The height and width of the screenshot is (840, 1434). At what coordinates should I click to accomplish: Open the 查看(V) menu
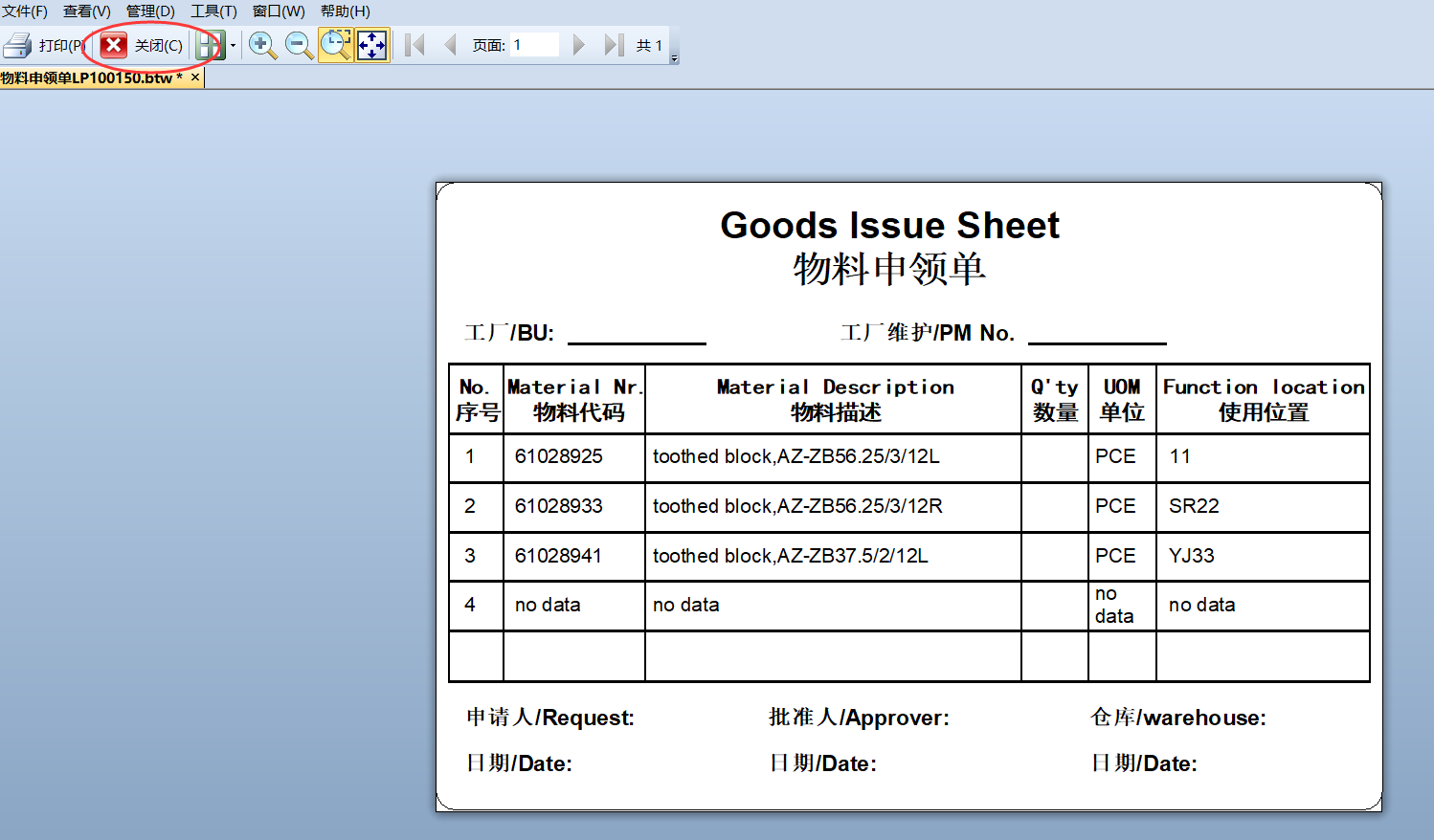[x=87, y=11]
